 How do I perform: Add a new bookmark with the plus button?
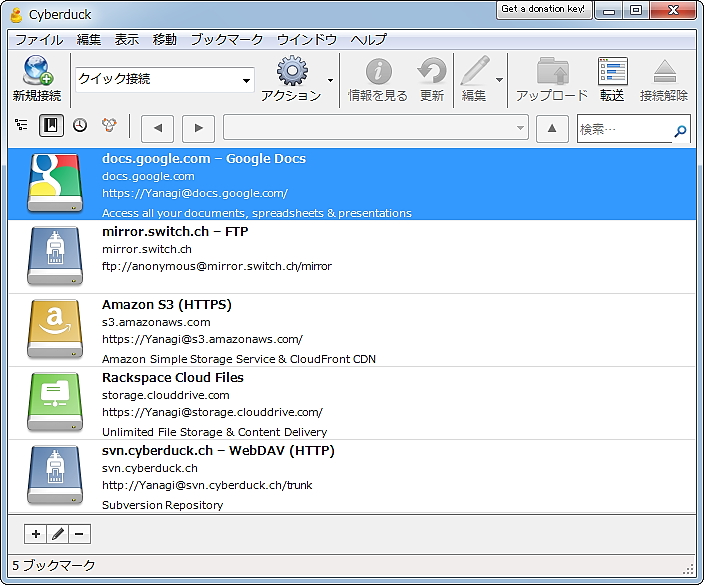click(x=35, y=534)
